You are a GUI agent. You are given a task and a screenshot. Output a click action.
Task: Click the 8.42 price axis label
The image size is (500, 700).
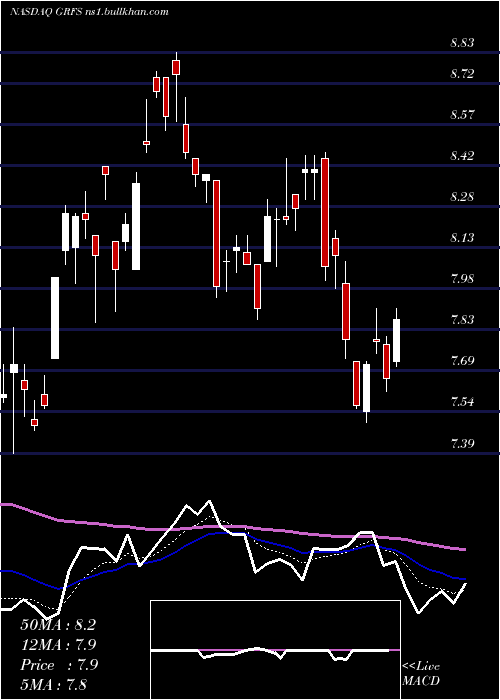coord(462,156)
